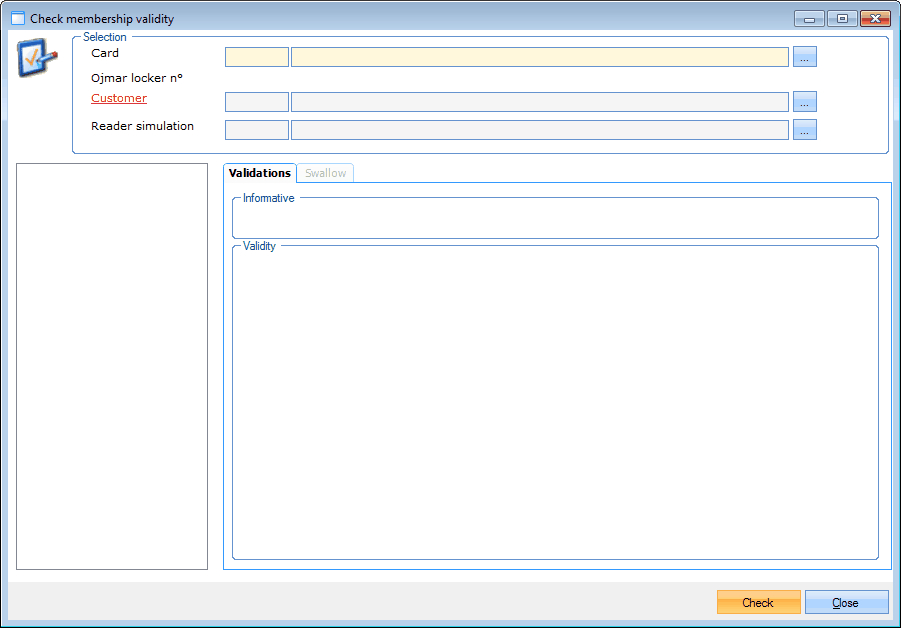Click the window icon in the title bar
The height and width of the screenshot is (628, 901).
pyautogui.click(x=17, y=19)
